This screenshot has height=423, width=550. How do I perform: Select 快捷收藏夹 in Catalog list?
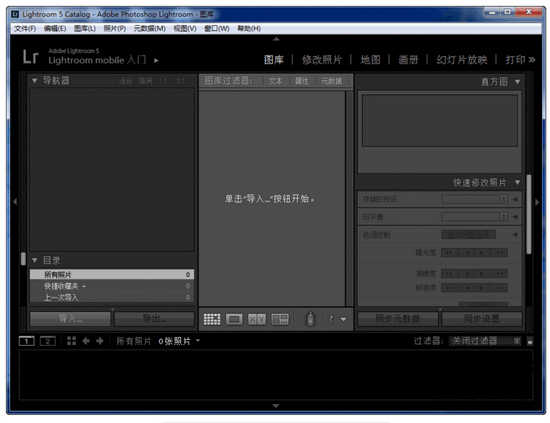112,286
